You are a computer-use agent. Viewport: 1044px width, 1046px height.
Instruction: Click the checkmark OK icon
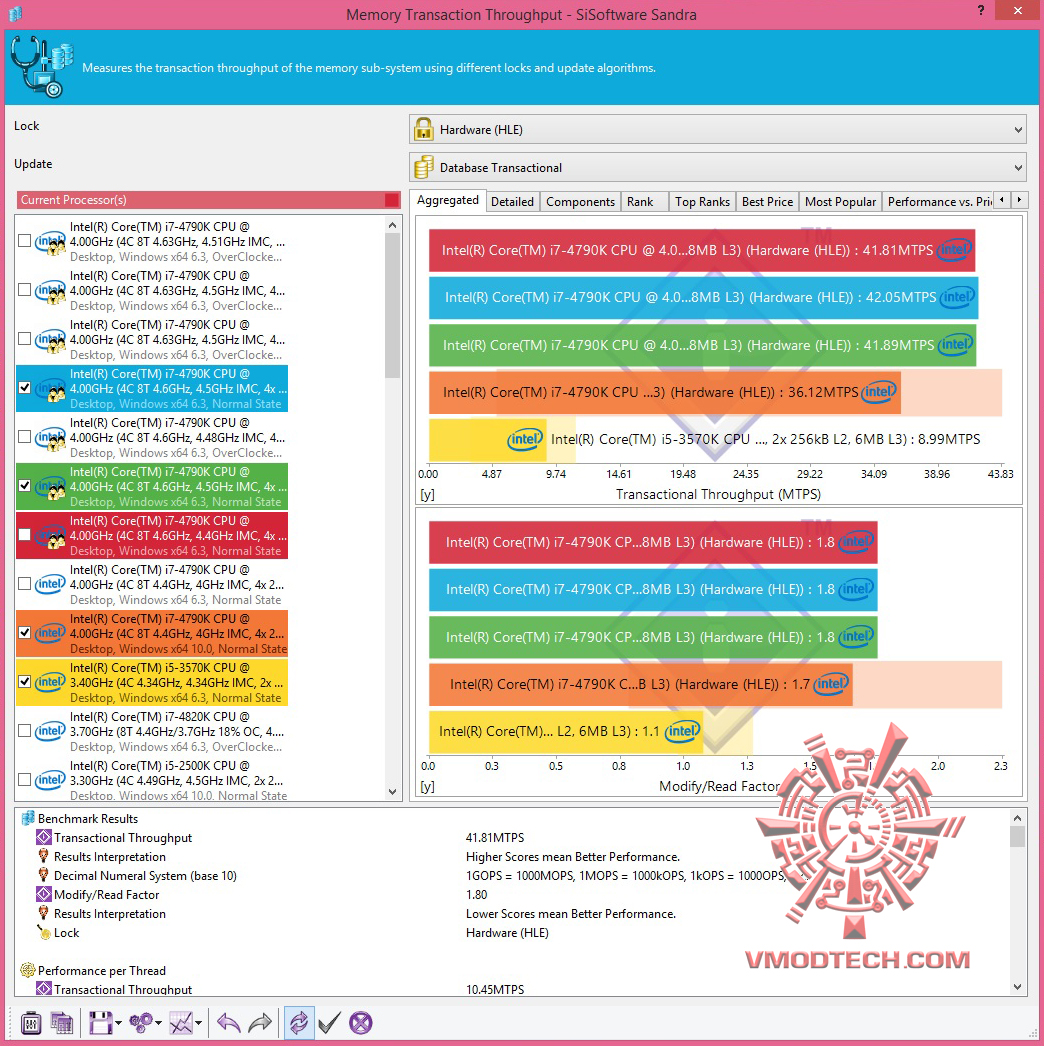click(x=330, y=1022)
